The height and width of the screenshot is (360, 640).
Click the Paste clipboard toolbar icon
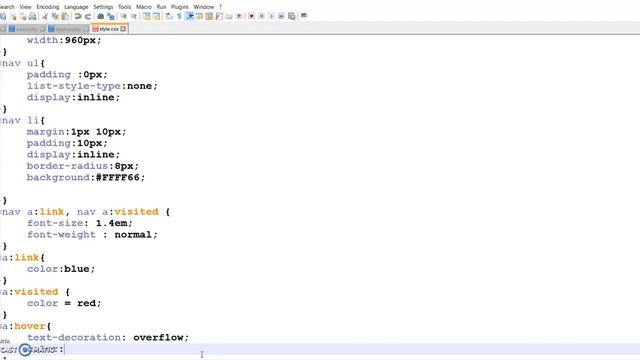[x=65, y=16]
